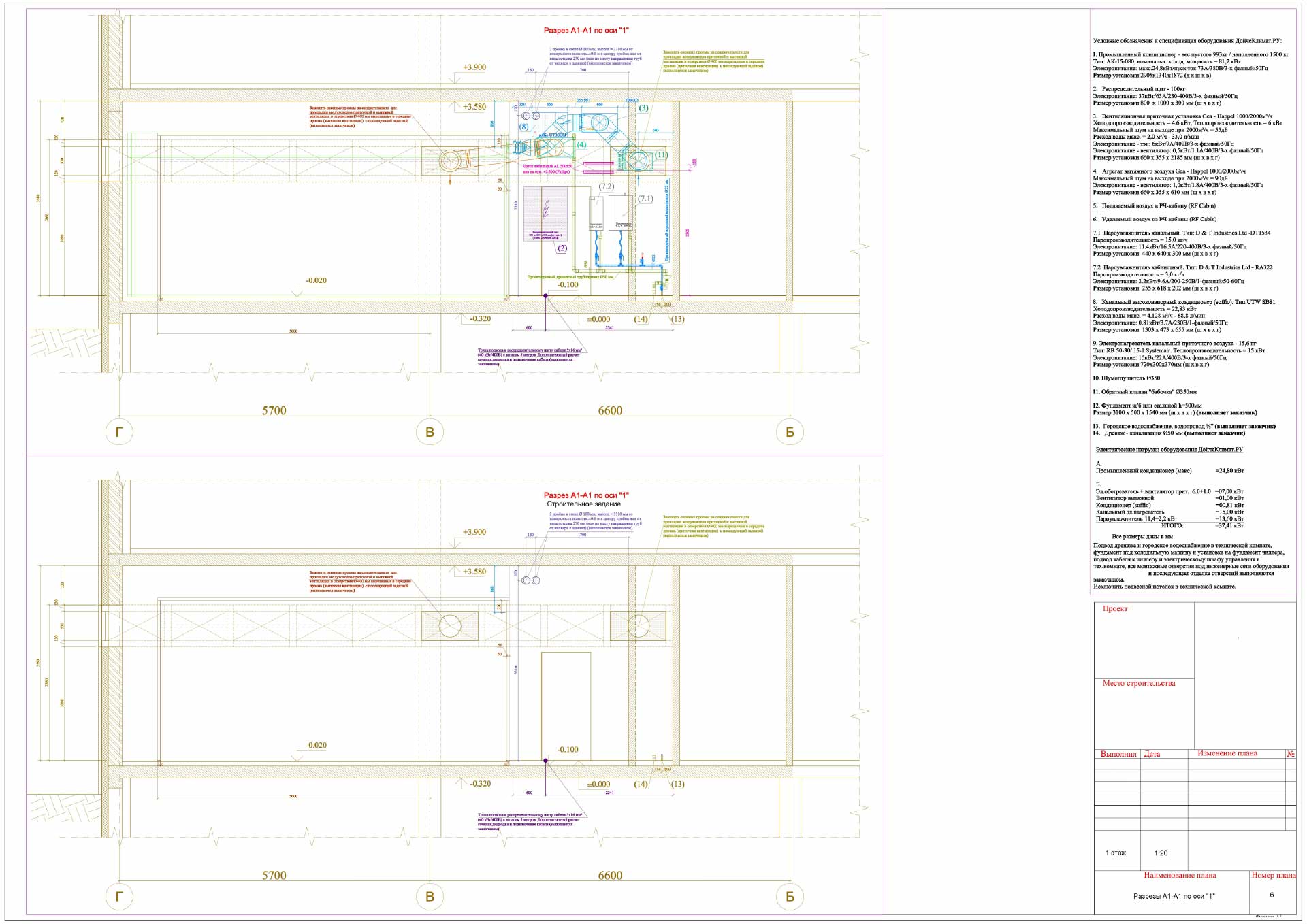Viewport: 1307px width, 924px height.
Task: Click callout (7.1) next to the humidifier
Action: pos(645,199)
